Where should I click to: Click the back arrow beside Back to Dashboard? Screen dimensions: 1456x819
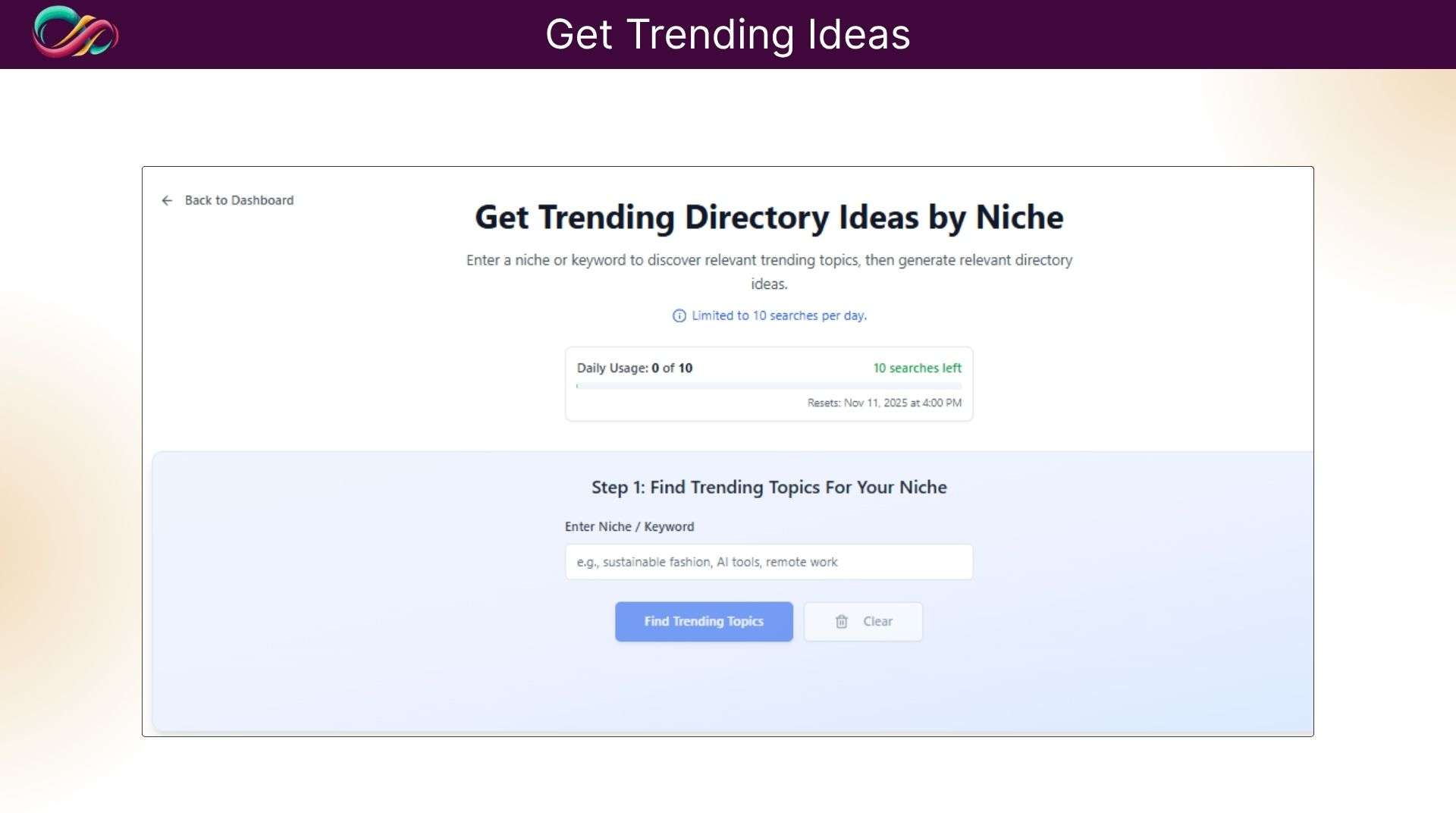pyautogui.click(x=167, y=200)
